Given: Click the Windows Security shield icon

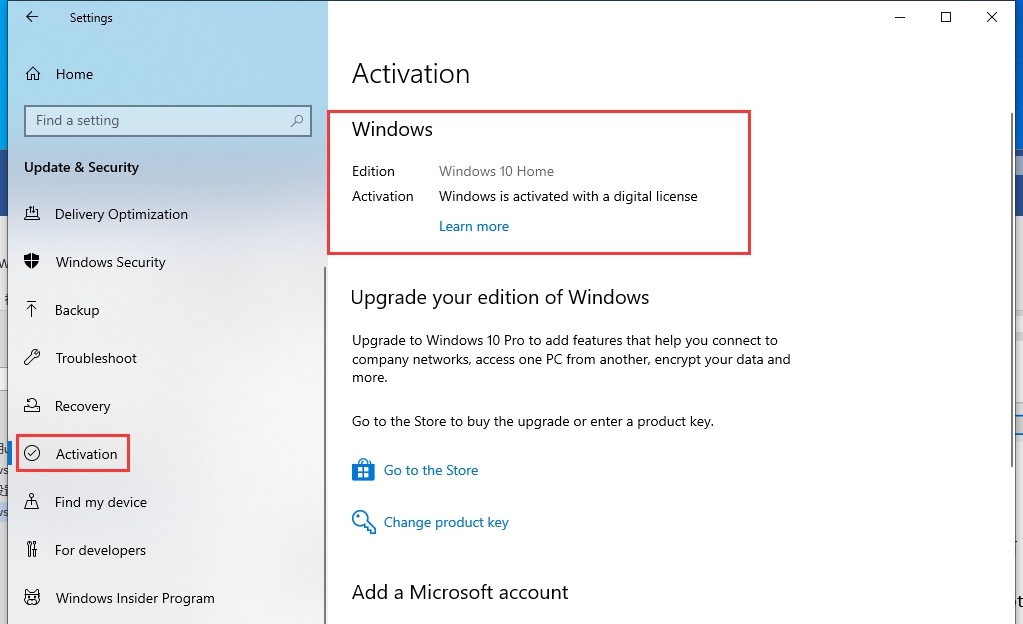Looking at the screenshot, I should (32, 262).
